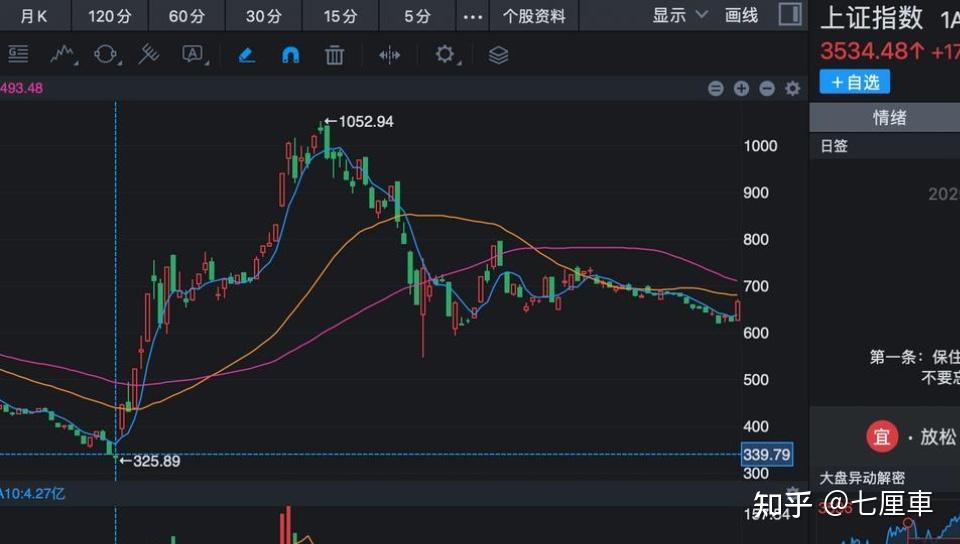Open the 大盘异动解密 section link
The image size is (960, 544).
(862, 478)
